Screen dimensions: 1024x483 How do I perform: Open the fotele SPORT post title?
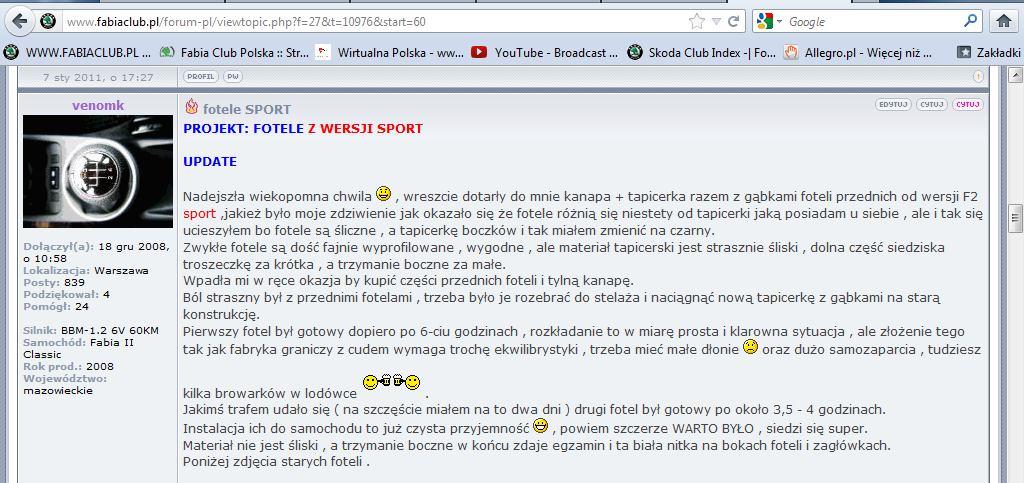[x=247, y=110]
